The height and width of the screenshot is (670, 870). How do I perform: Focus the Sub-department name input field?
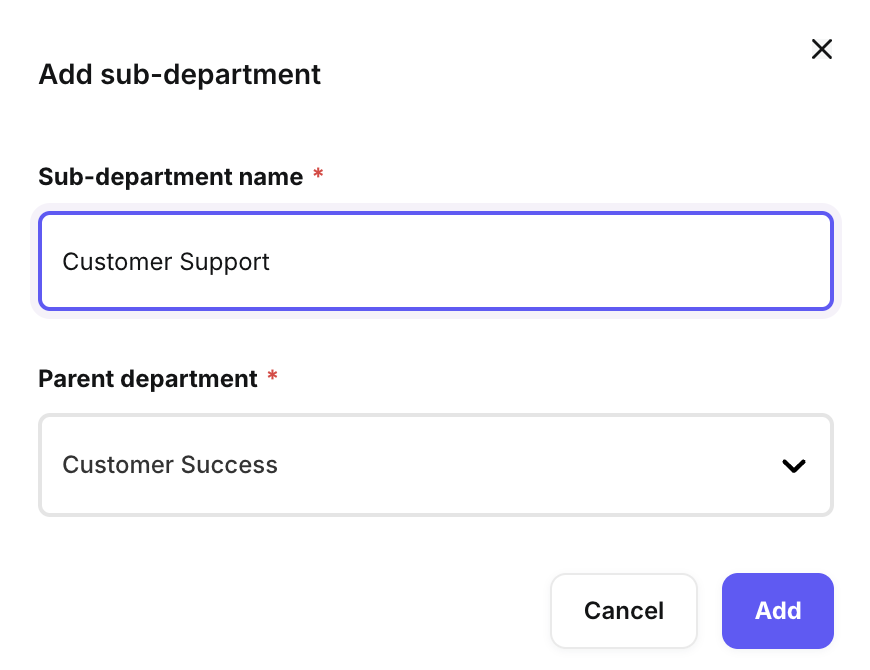click(435, 262)
